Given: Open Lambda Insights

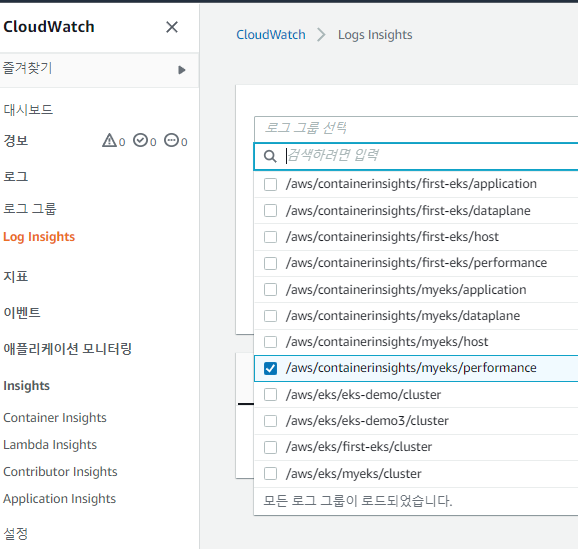Looking at the screenshot, I should [50, 445].
